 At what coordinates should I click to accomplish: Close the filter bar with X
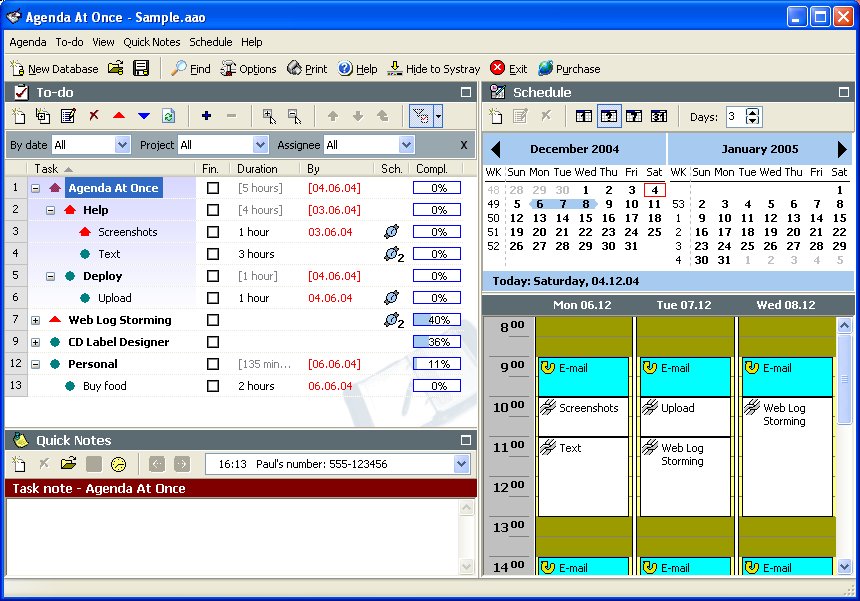coord(463,145)
